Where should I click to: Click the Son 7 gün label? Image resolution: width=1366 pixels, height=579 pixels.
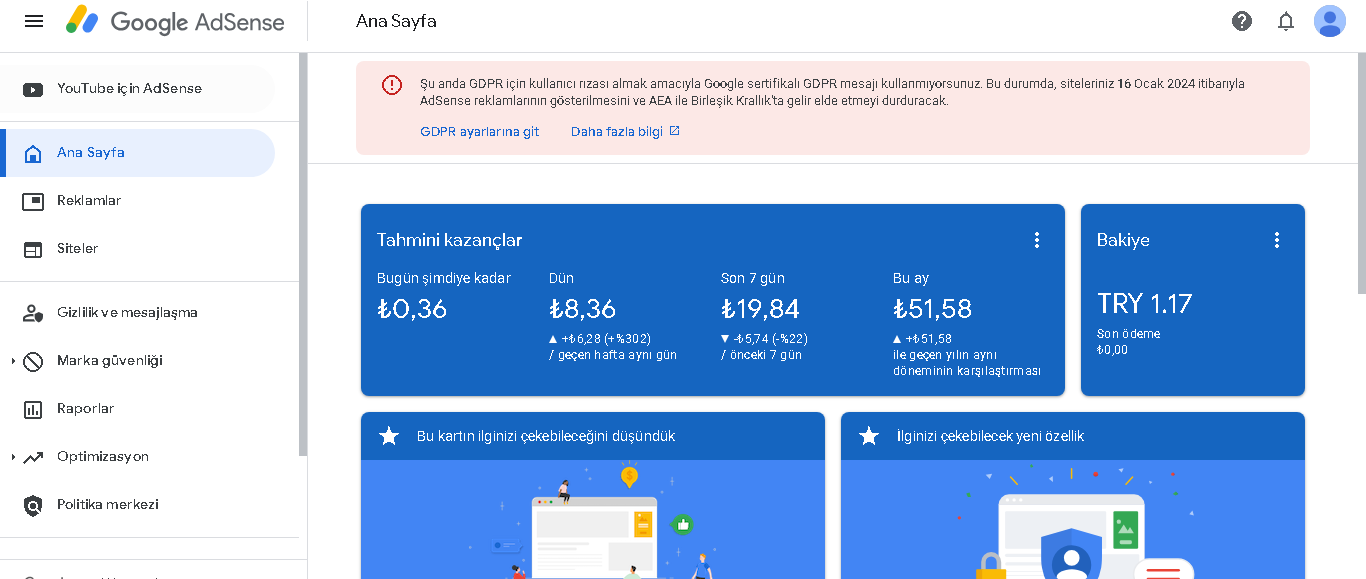click(753, 278)
